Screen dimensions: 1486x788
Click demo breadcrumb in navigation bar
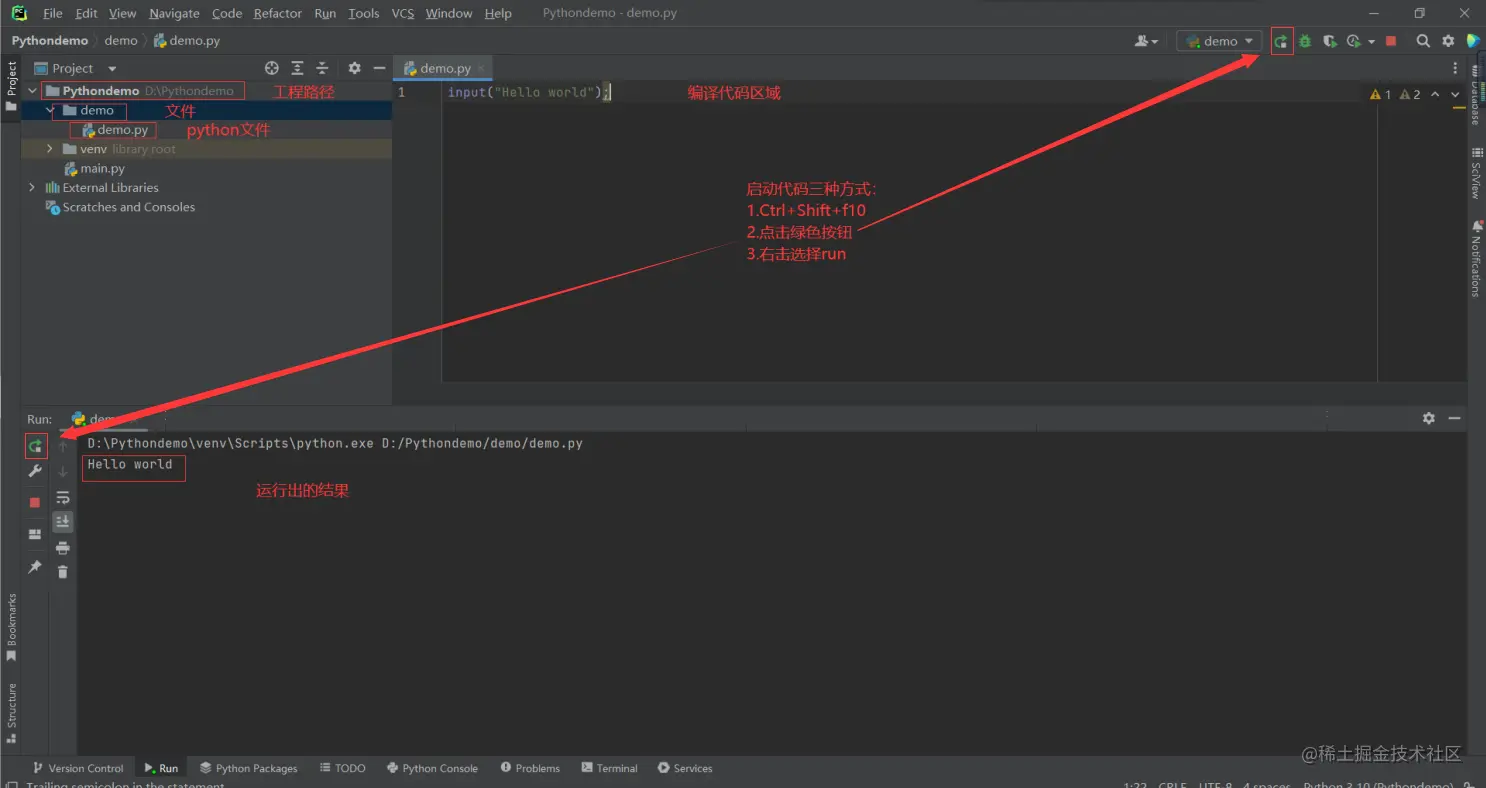click(120, 41)
